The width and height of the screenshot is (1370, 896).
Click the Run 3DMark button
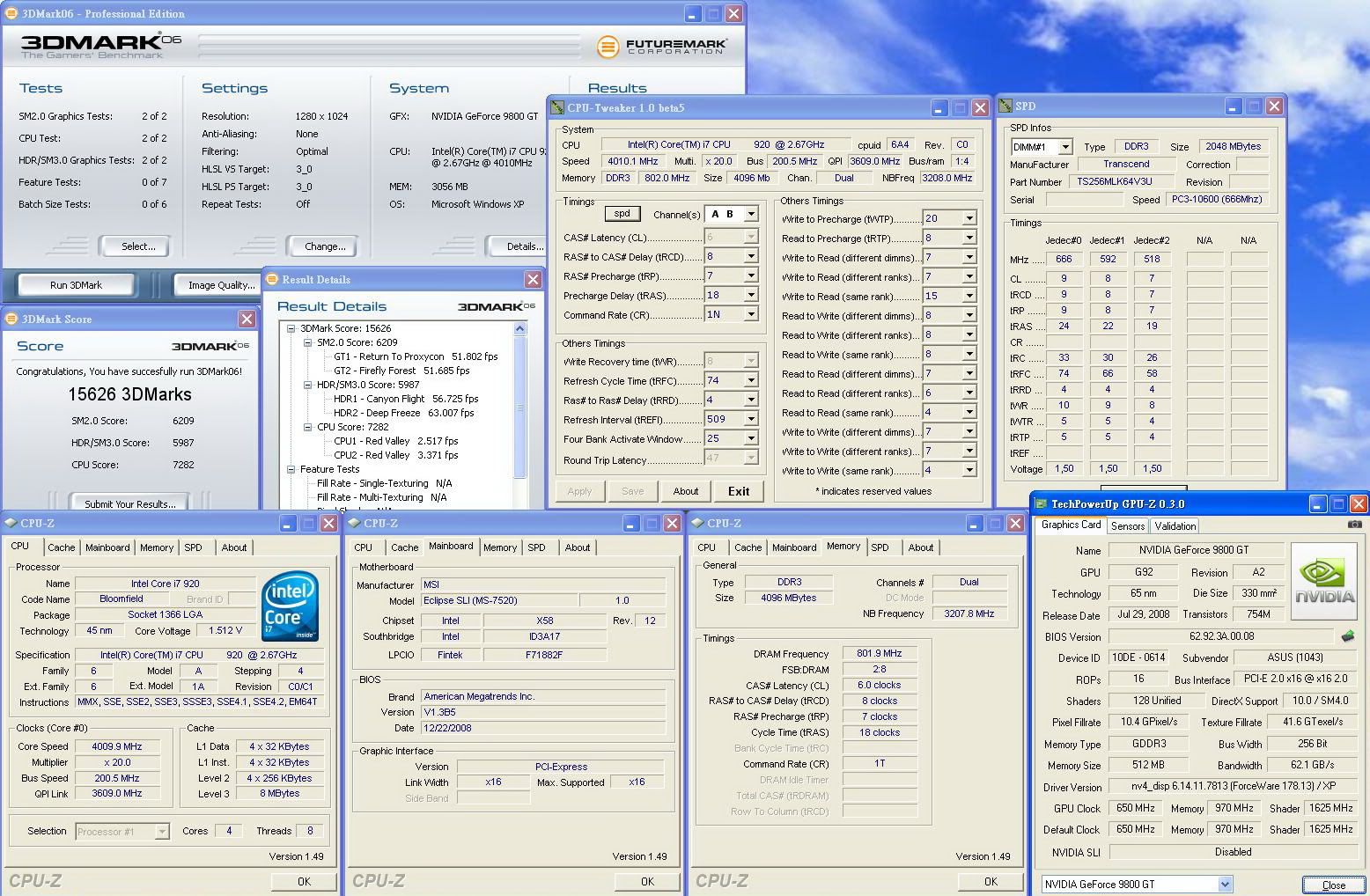76,285
